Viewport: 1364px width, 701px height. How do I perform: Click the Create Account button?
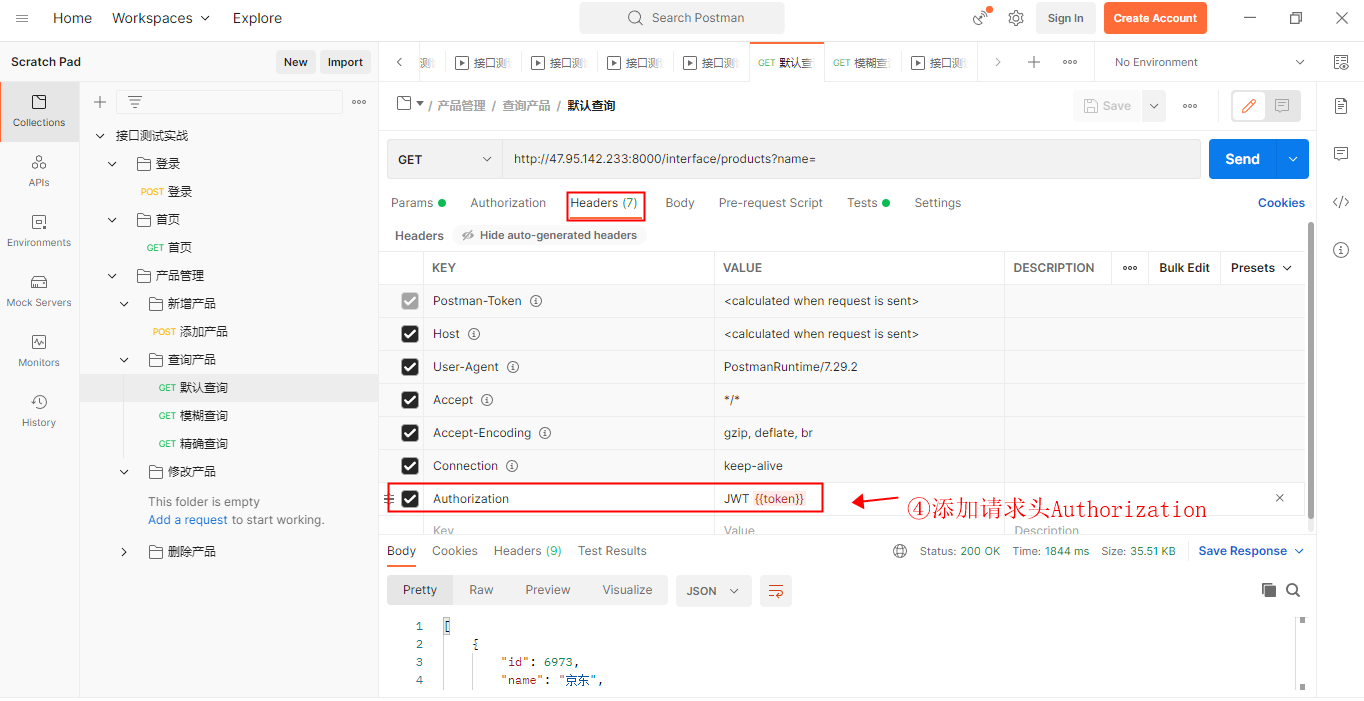1155,18
